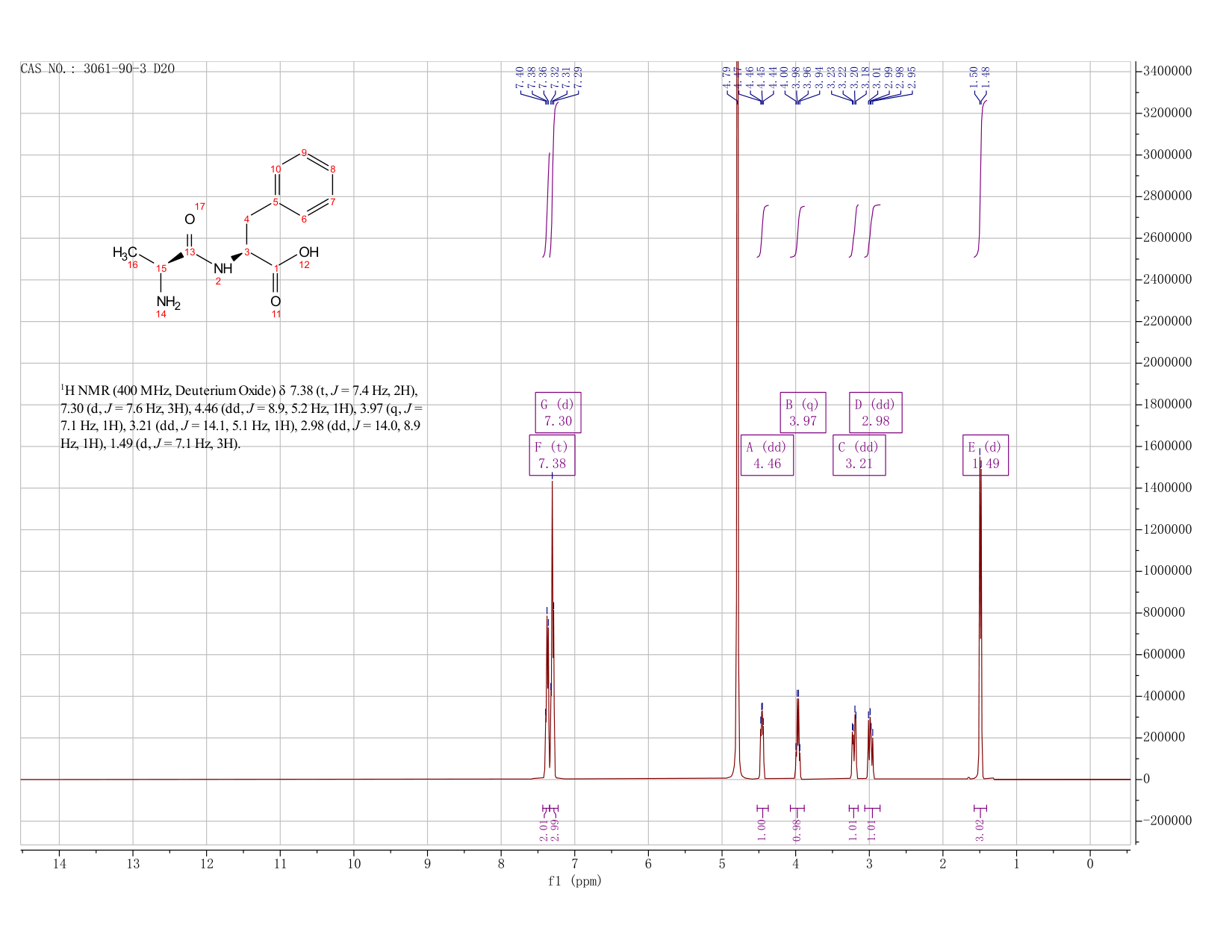Click the tall solvent peak at 4.79 ppm
This screenshot has height=952, width=1232.
[737, 418]
